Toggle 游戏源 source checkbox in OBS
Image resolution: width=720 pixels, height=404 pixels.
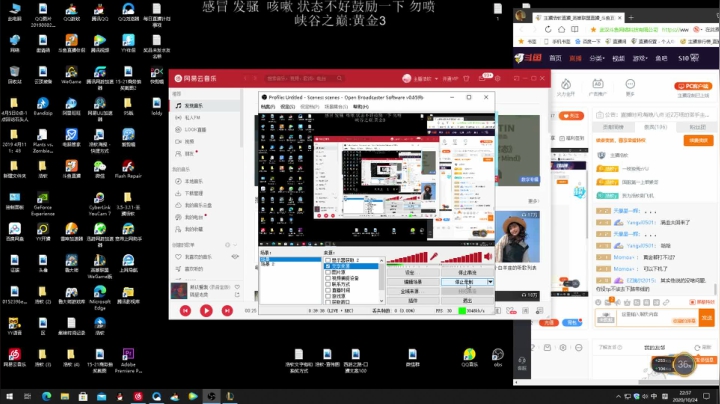pyautogui.click(x=328, y=296)
